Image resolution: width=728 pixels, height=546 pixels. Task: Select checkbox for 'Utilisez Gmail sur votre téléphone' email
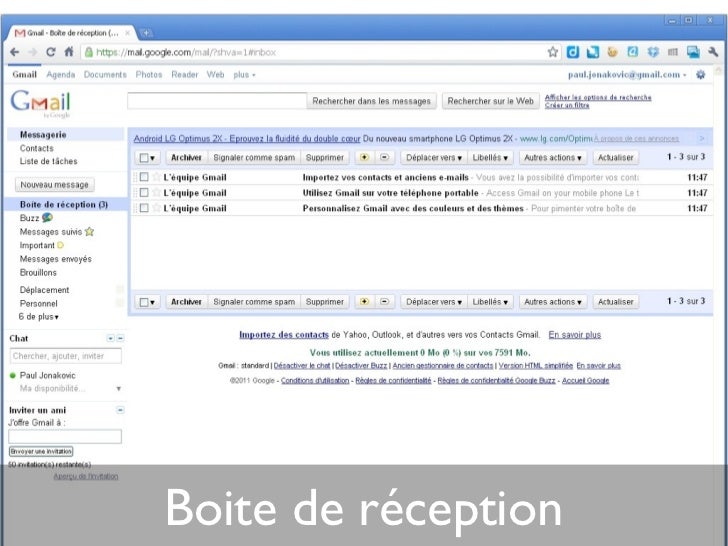point(144,192)
